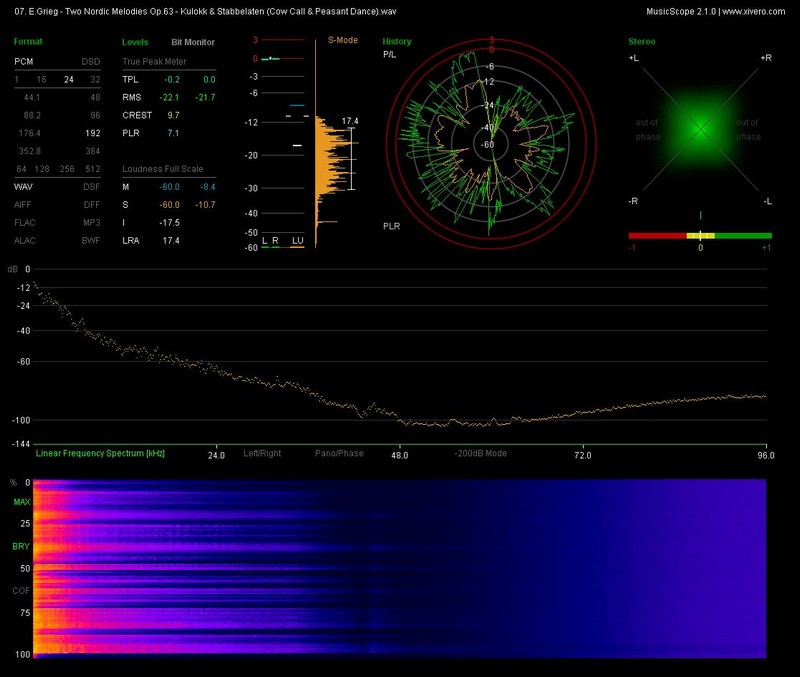
Task: Click the 72.0 kHz frequency axis label
Action: pyautogui.click(x=583, y=455)
